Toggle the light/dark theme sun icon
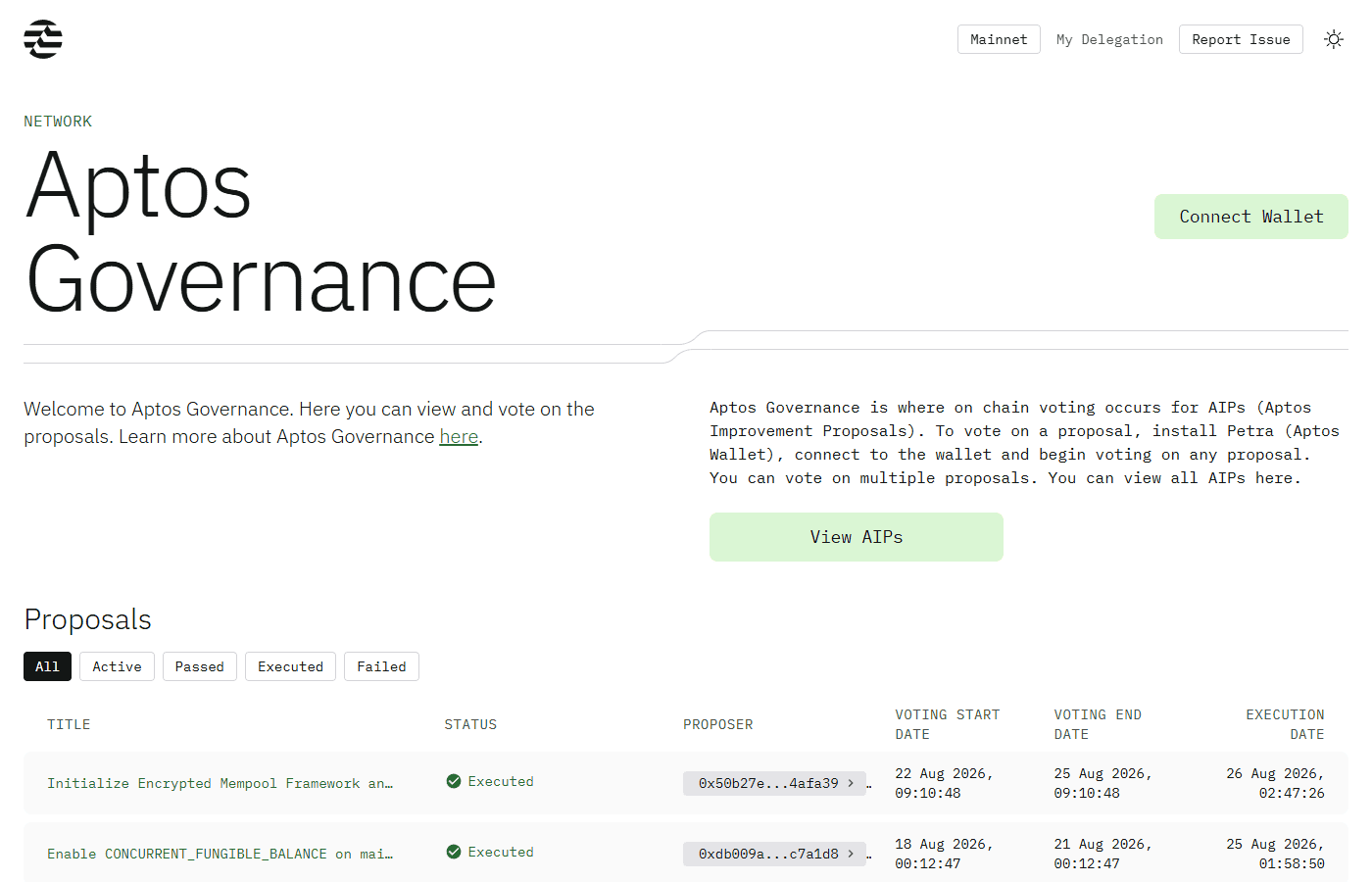 1333,39
